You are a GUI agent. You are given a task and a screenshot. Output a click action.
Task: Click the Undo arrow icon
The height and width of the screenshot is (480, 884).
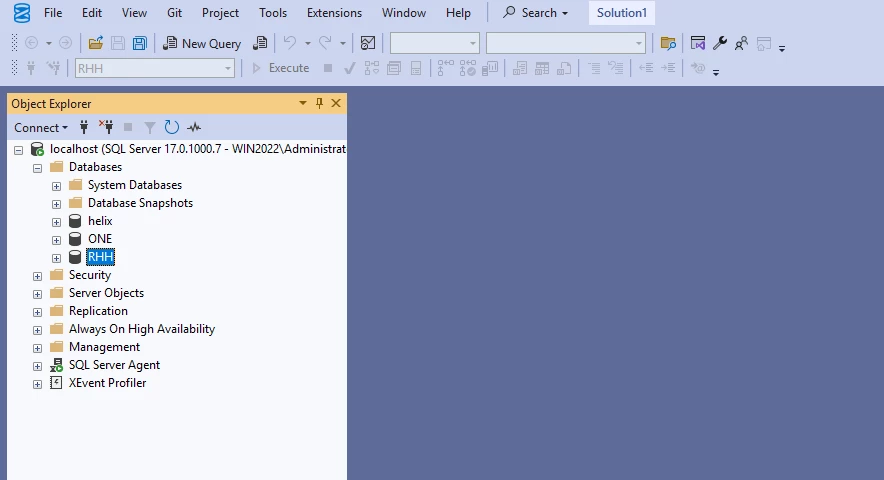(x=290, y=43)
